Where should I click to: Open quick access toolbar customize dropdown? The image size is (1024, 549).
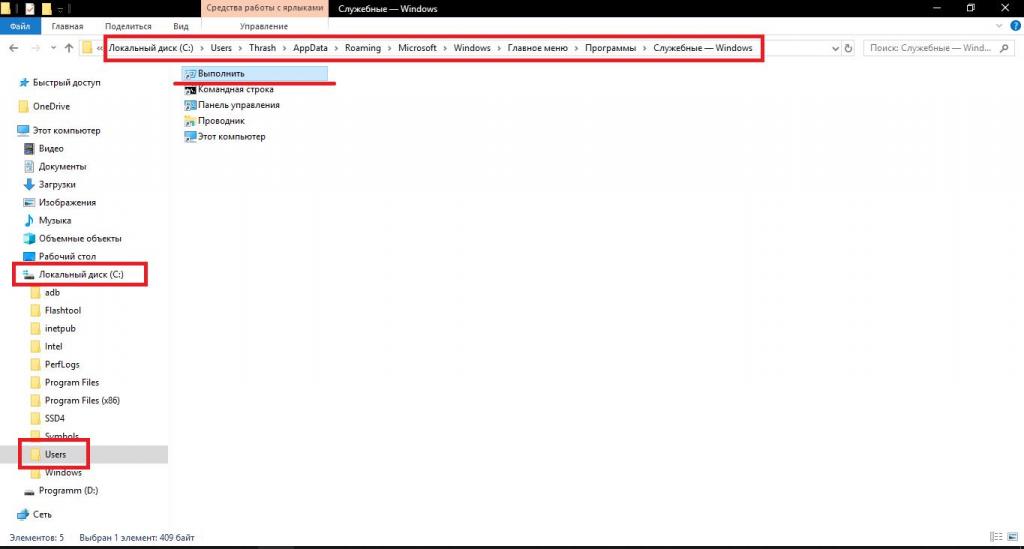point(60,9)
